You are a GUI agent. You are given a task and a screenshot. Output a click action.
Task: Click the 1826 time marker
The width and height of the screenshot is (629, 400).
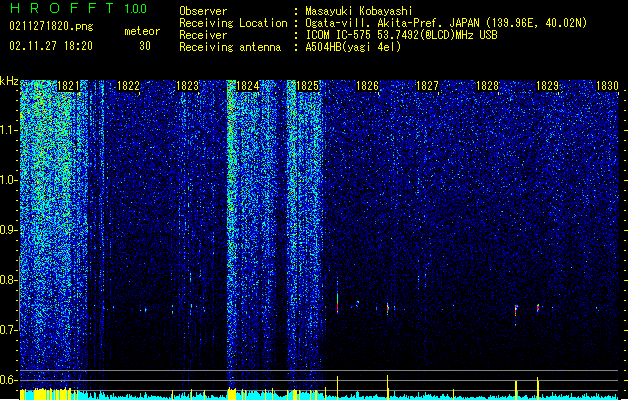pyautogui.click(x=367, y=86)
